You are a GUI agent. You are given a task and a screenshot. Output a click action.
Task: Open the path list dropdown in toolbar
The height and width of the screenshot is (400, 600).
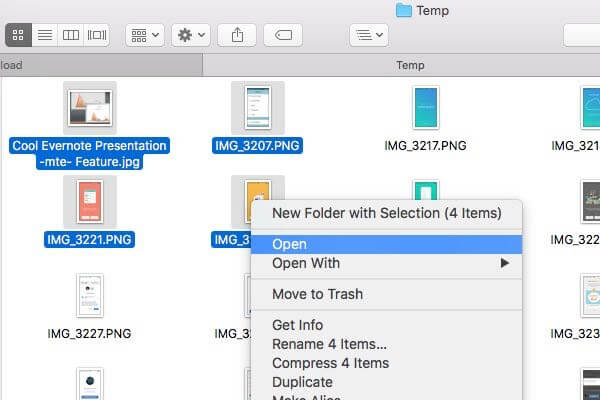click(369, 35)
